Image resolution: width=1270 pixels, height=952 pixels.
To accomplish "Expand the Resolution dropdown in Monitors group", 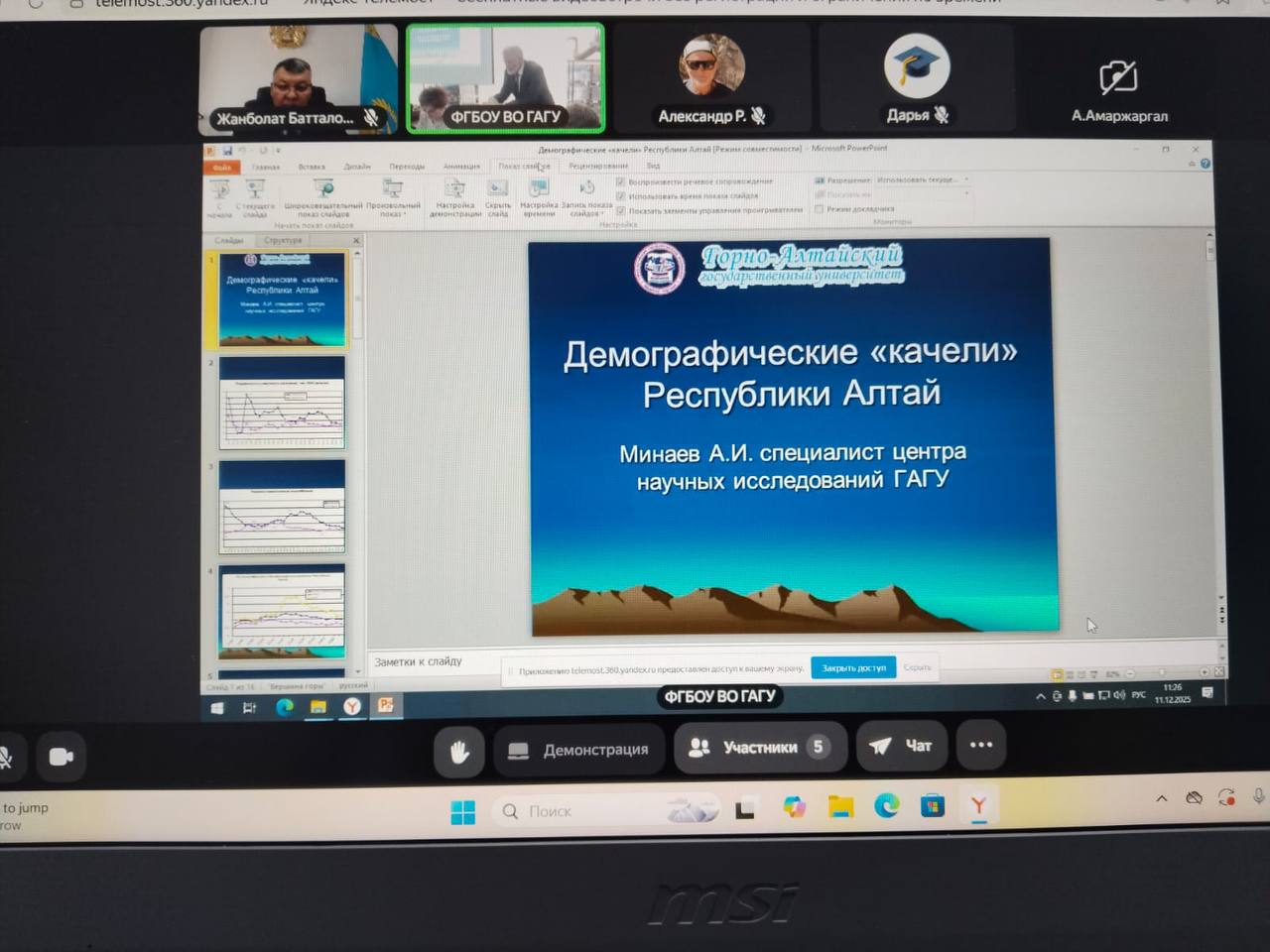I will click(x=965, y=180).
